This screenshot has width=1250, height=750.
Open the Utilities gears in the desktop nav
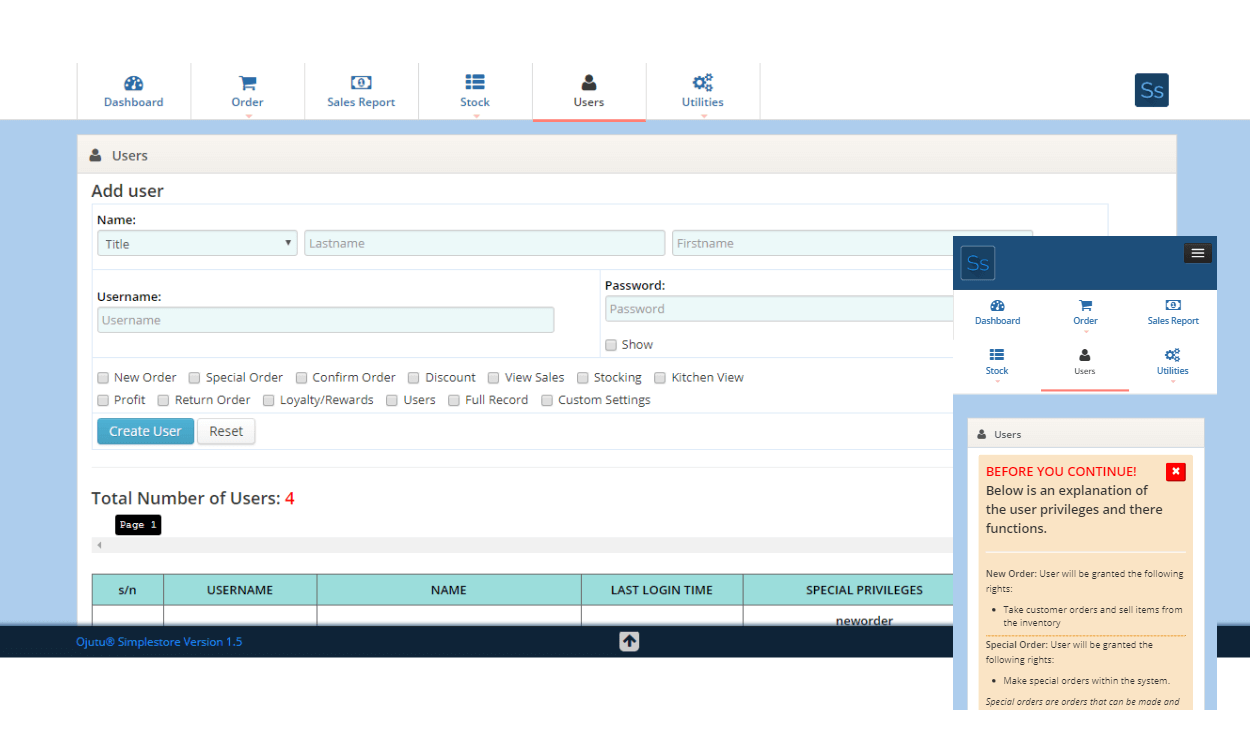[x=703, y=82]
